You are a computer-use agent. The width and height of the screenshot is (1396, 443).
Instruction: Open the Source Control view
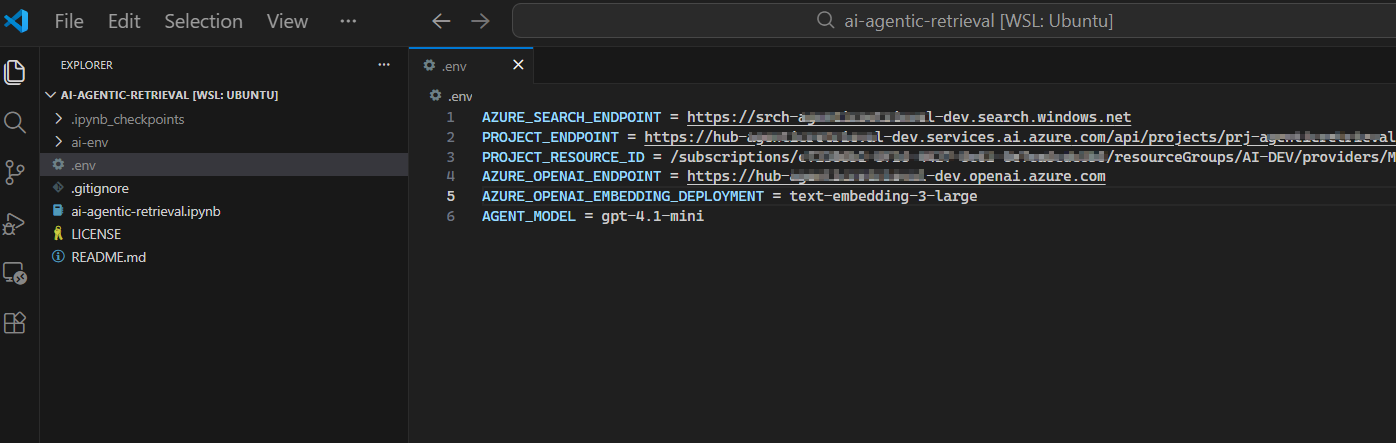[15, 172]
